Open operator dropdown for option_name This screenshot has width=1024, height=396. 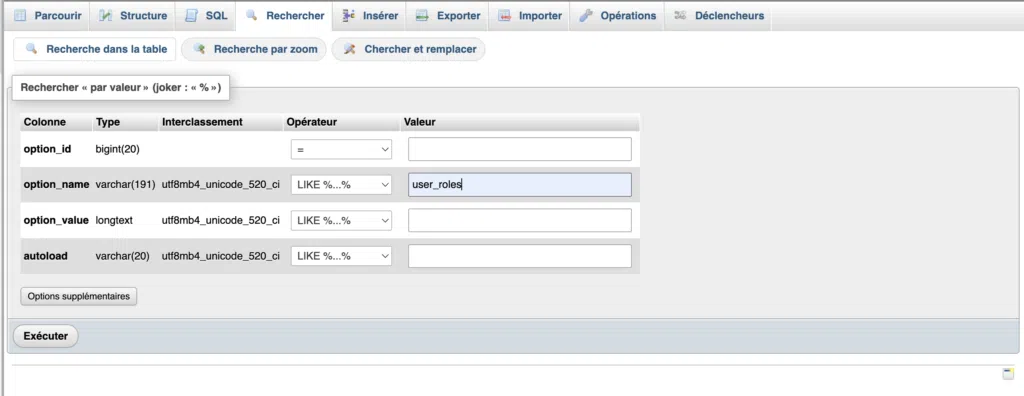coord(341,184)
